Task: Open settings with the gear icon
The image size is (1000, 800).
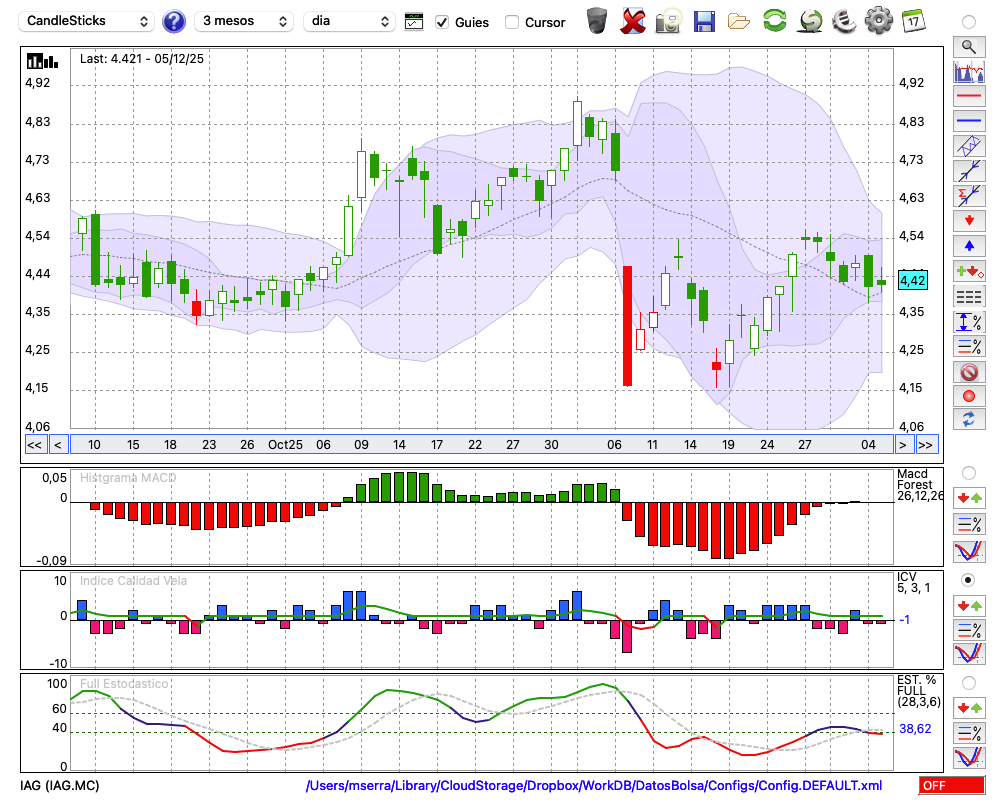Action: click(878, 21)
